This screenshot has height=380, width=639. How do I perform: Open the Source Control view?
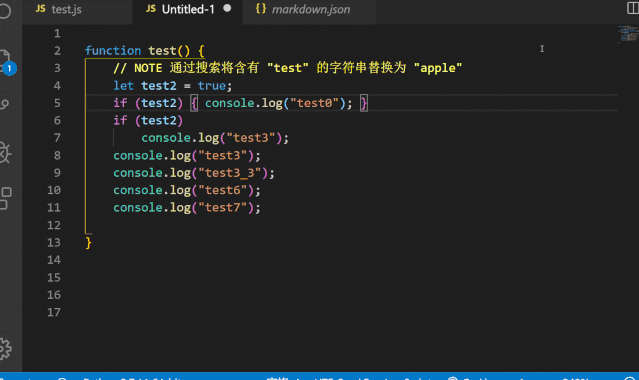click(4, 105)
